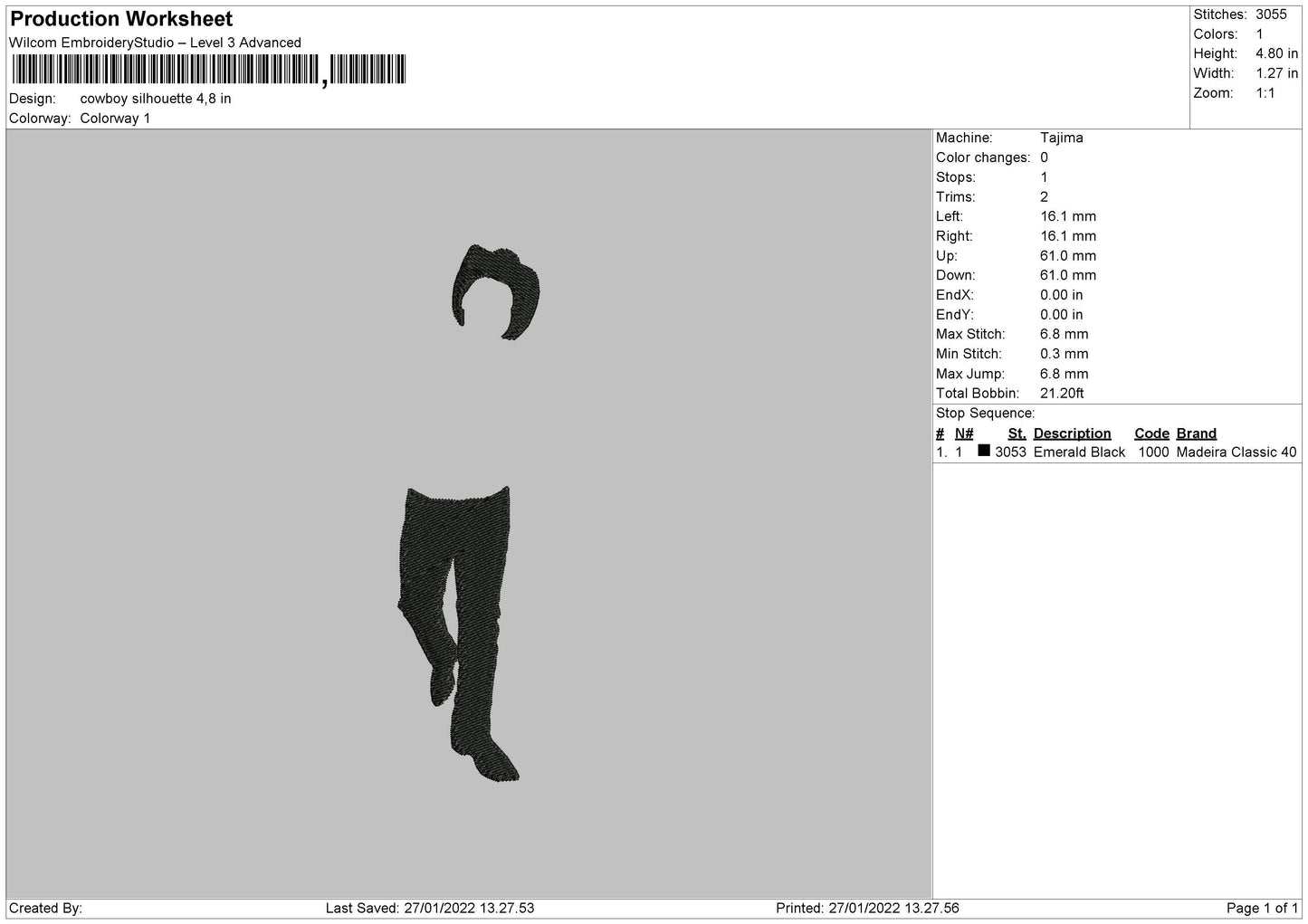The image size is (1308, 924).
Task: Click the Trims value 2
Action: 1045,196
